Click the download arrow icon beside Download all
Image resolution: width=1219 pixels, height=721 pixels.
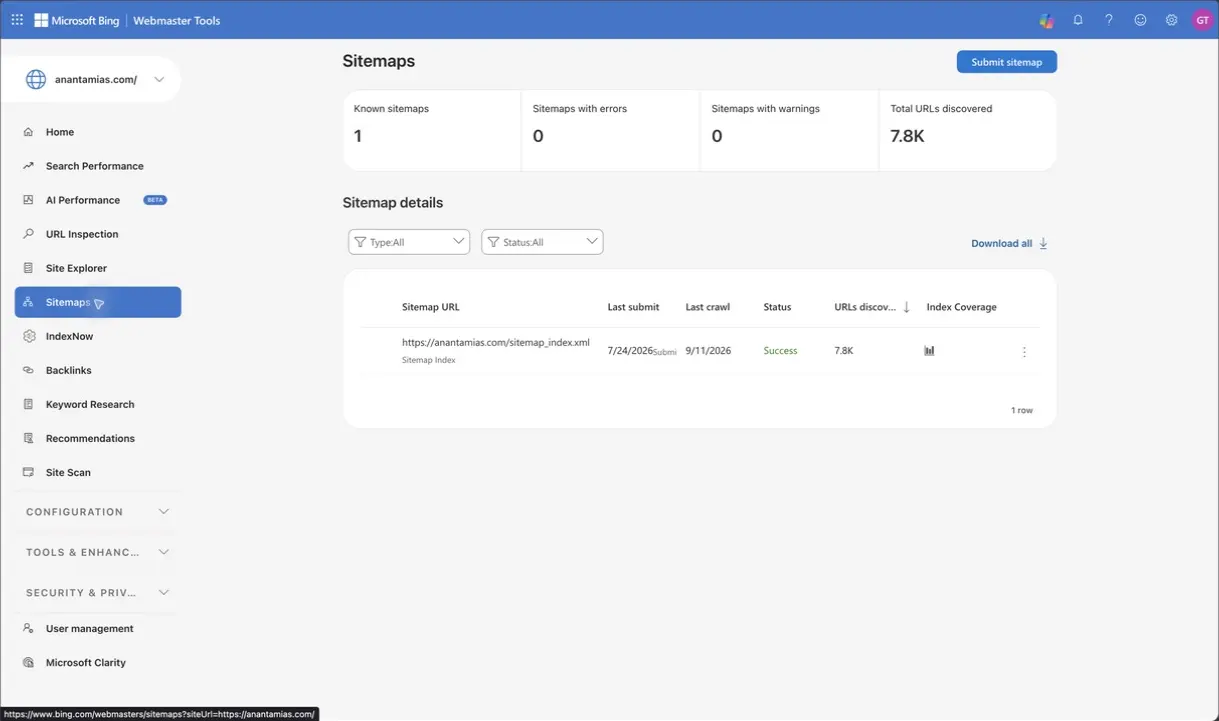(1043, 243)
